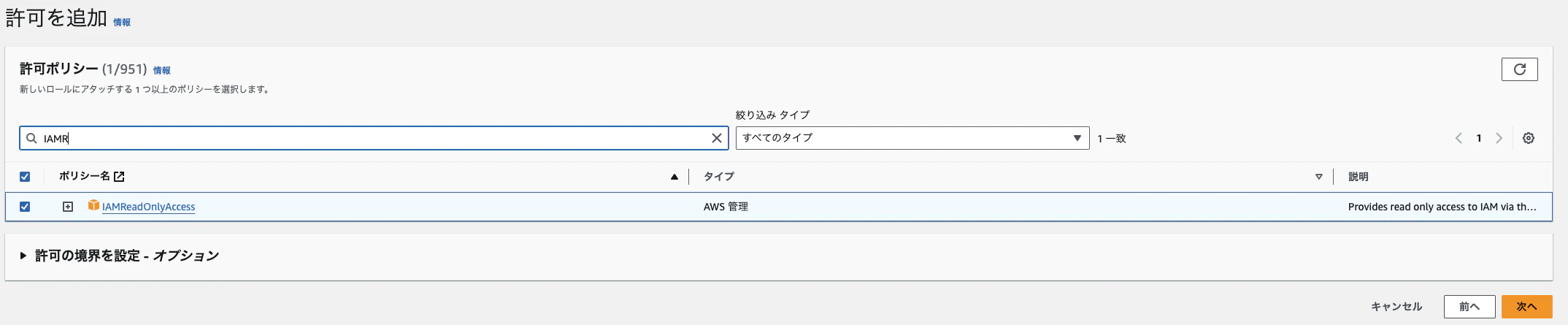Open table preferences gear icon
1568x325 pixels.
point(1528,138)
